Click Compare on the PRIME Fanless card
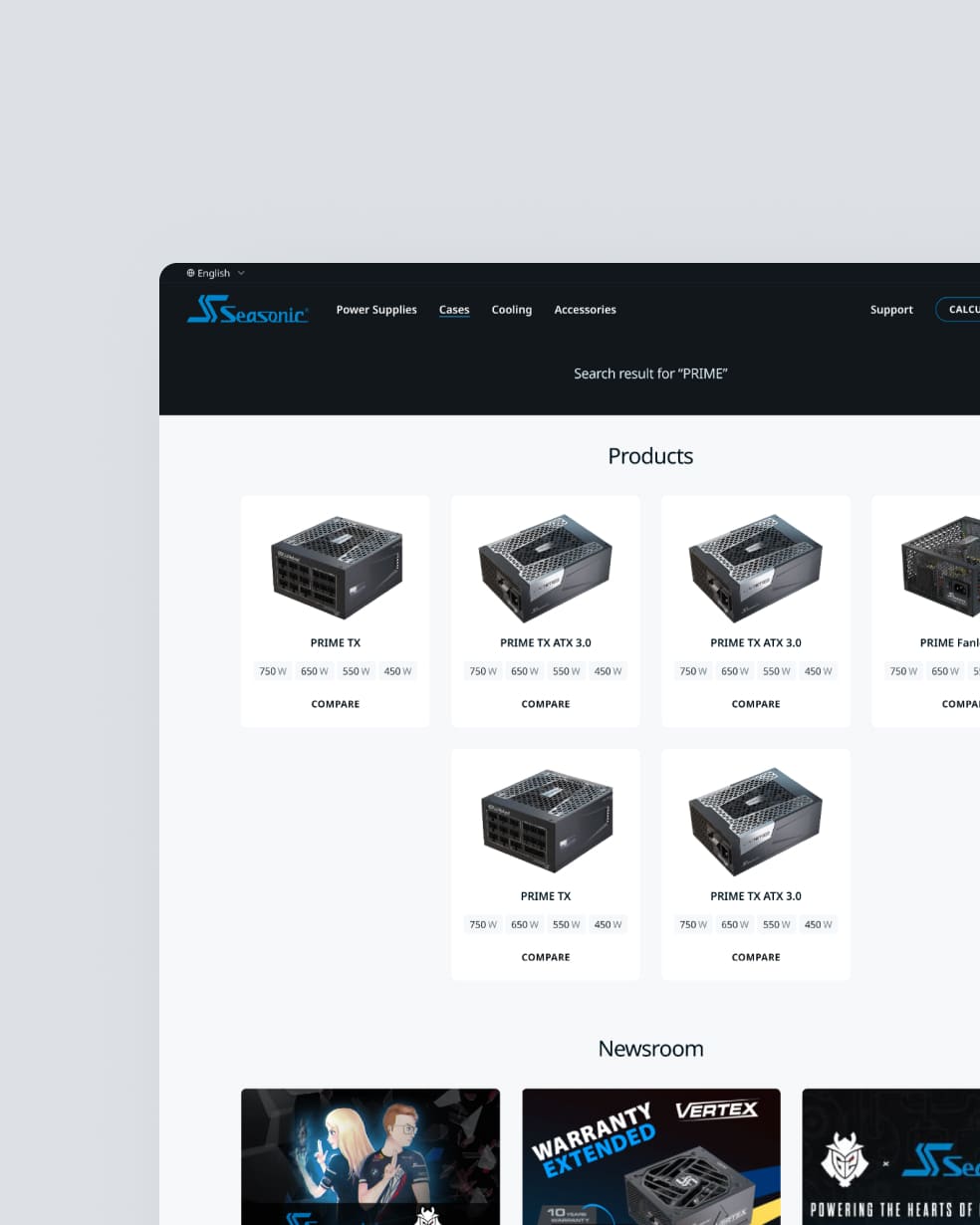Image resolution: width=980 pixels, height=1225 pixels. click(960, 704)
